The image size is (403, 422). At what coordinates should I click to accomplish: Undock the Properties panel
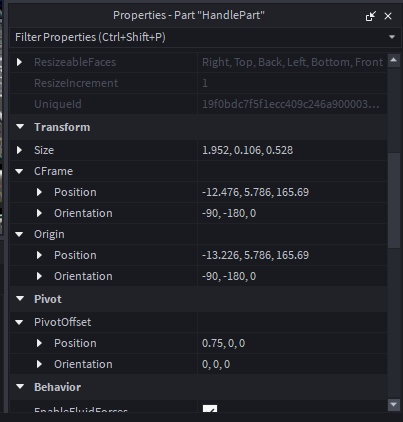point(371,16)
